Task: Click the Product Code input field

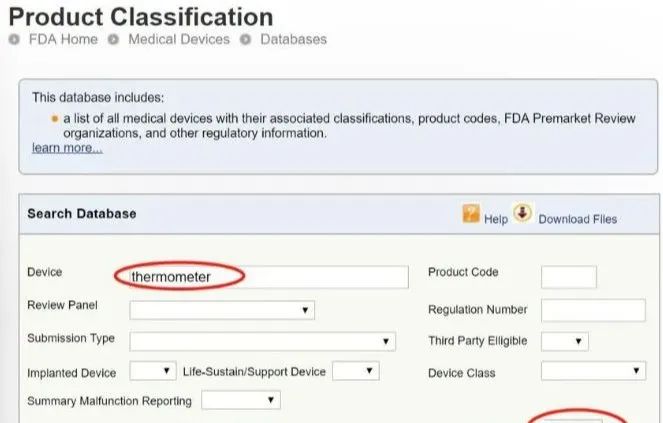Action: [x=569, y=277]
